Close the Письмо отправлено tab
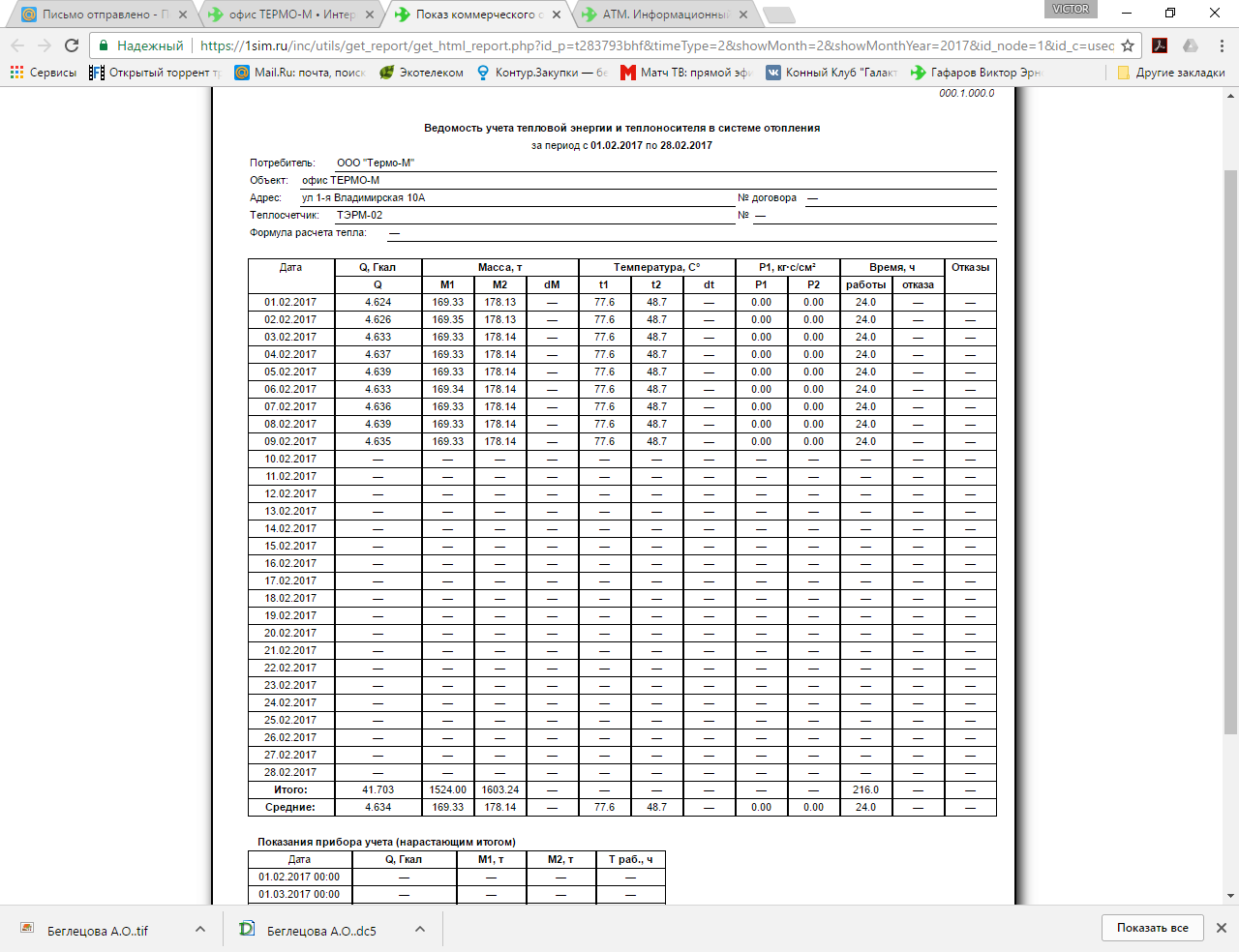 183,15
